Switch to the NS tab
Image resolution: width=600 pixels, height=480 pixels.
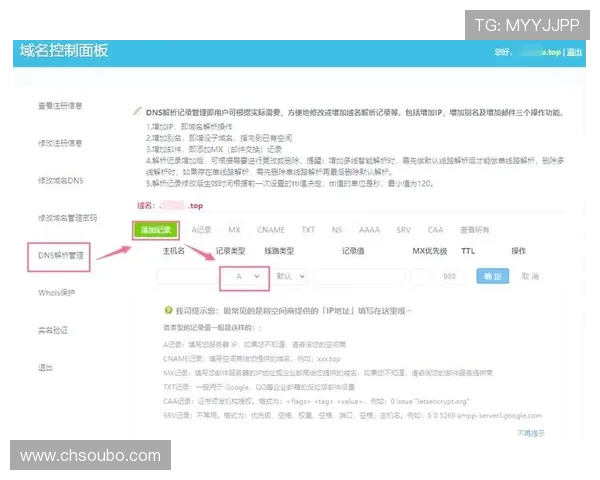tap(337, 230)
